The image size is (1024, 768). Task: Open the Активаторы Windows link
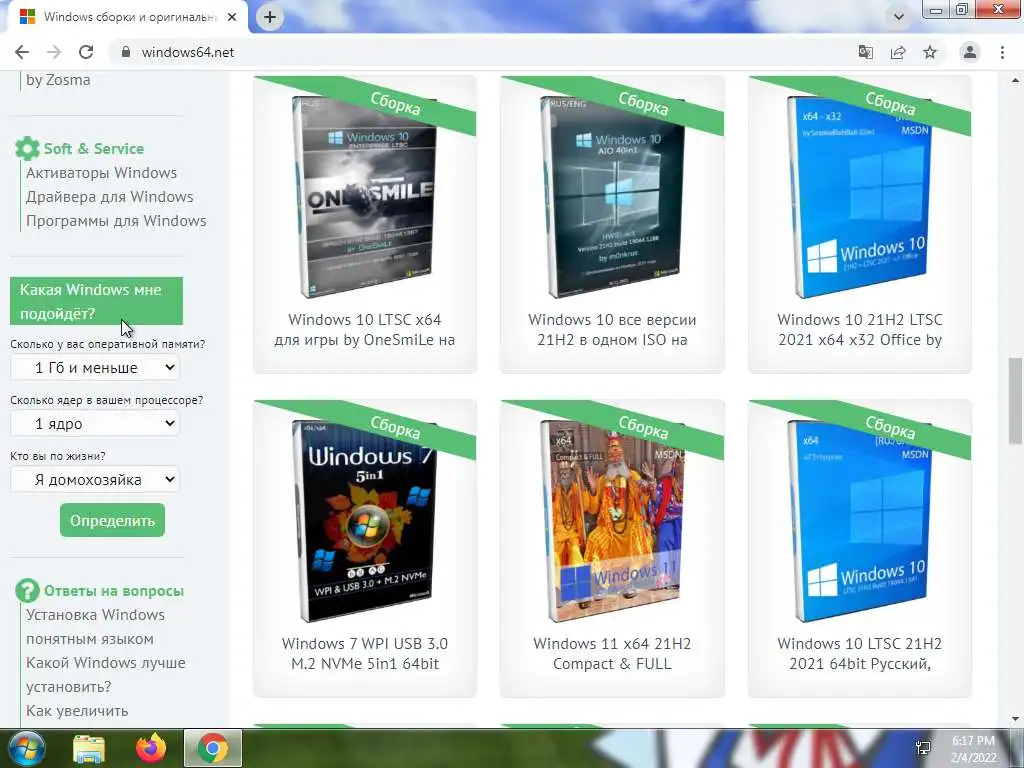101,173
